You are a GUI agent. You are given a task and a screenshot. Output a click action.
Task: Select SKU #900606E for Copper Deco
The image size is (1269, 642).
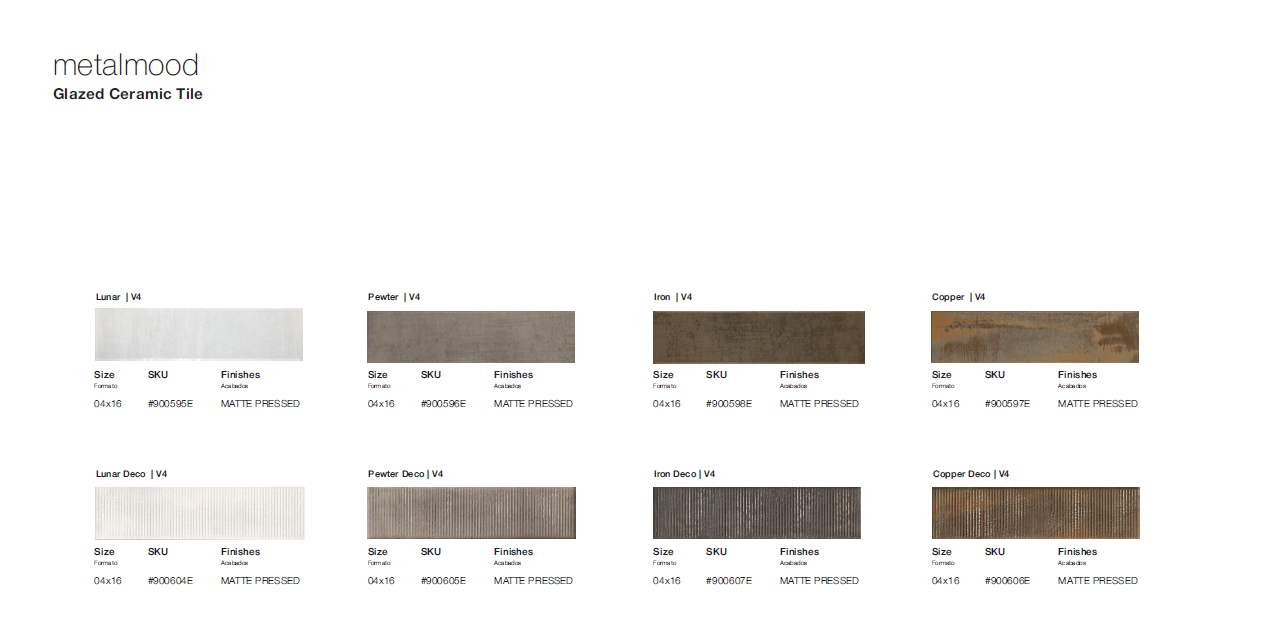1007,581
